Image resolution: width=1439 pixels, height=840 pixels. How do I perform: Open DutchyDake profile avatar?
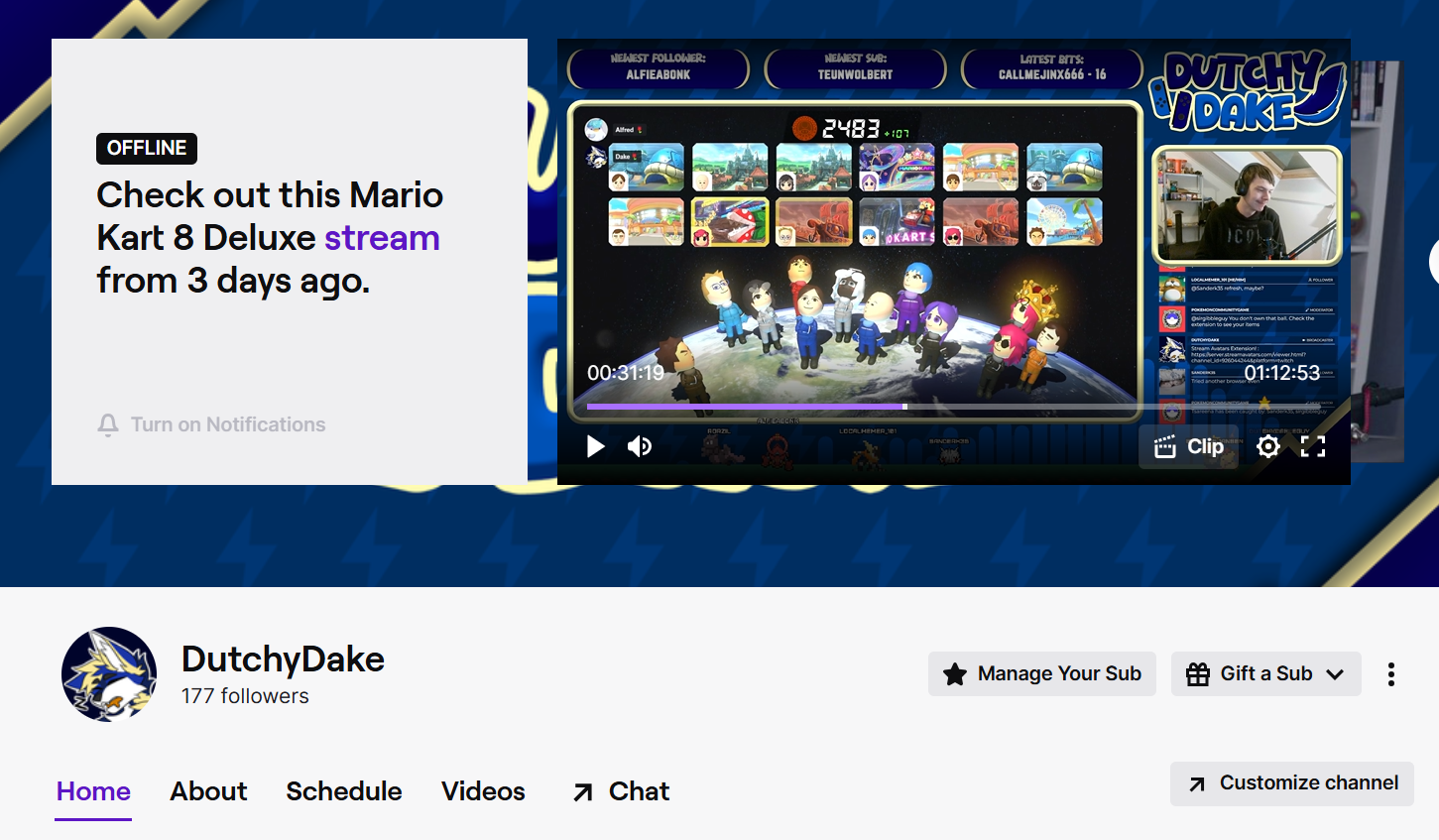click(109, 674)
